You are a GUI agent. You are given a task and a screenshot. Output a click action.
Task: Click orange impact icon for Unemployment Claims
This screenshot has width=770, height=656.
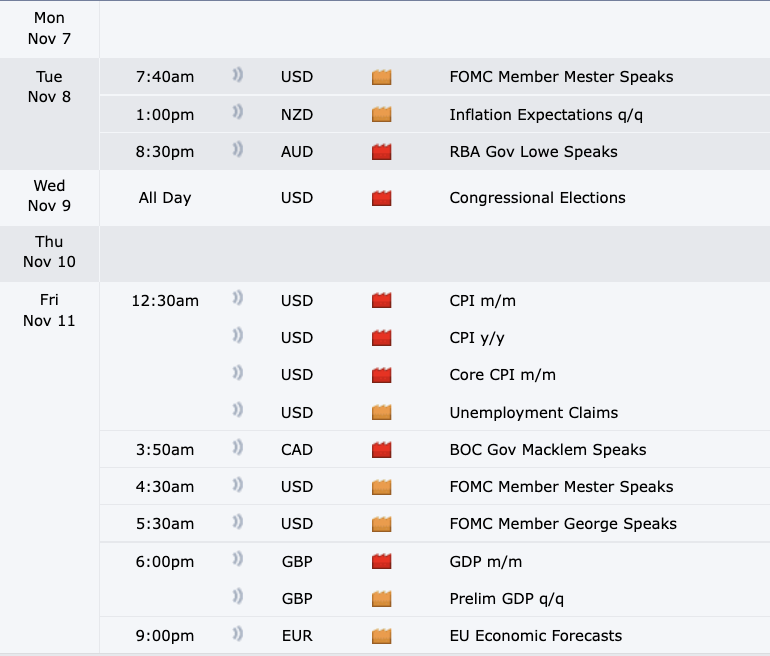coord(381,412)
